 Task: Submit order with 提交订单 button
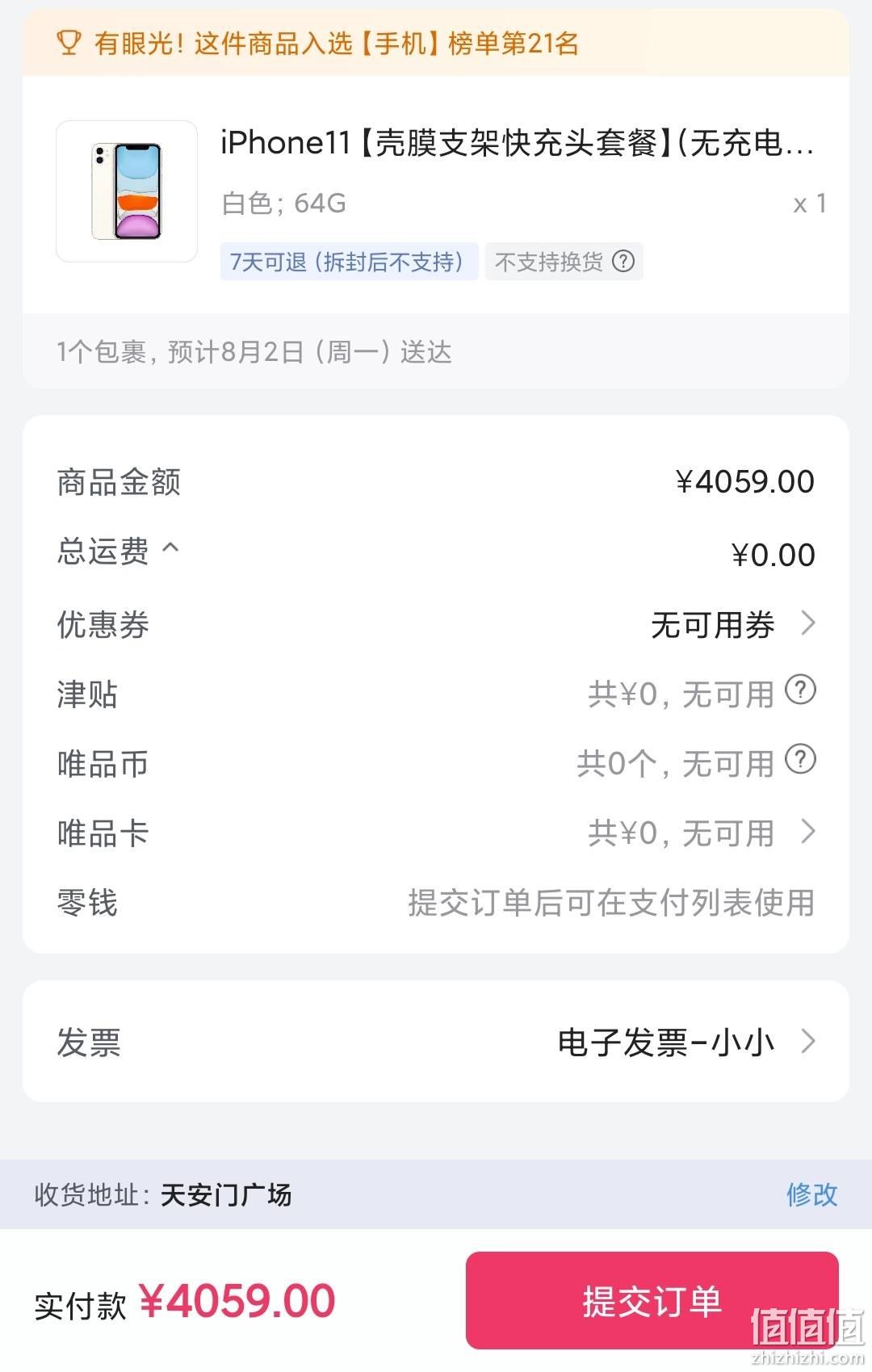tap(652, 1300)
